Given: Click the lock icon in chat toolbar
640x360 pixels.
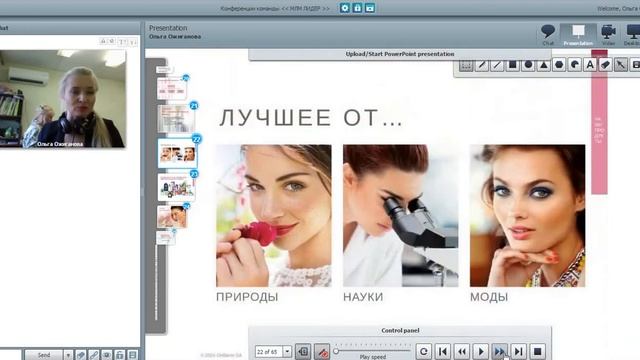Looking at the screenshot, I should [x=120, y=355].
